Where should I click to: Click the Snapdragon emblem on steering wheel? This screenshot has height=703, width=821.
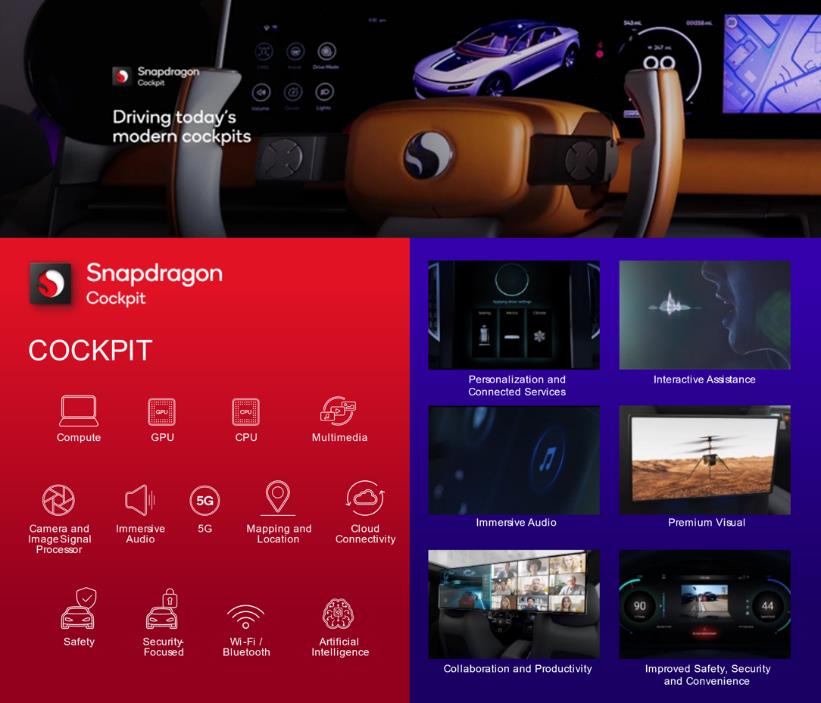pos(428,155)
